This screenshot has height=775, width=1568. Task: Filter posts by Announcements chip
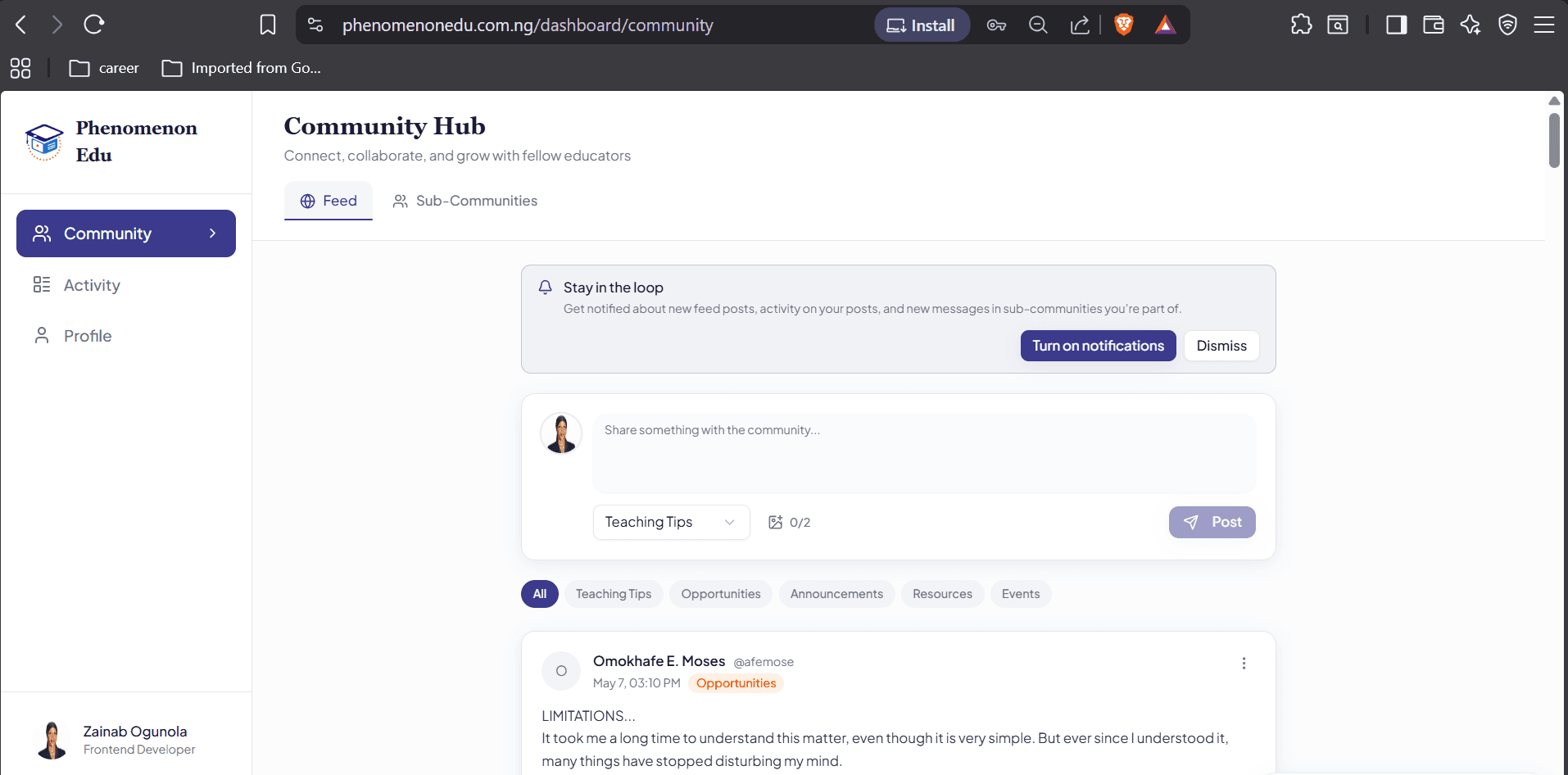(x=836, y=594)
